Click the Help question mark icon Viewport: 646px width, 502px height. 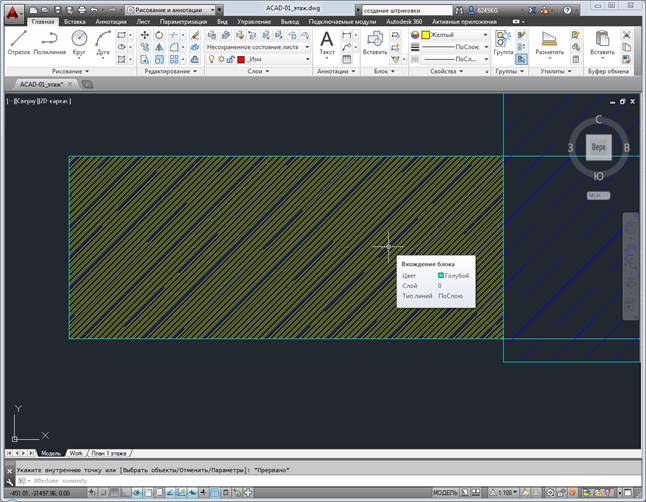point(567,10)
